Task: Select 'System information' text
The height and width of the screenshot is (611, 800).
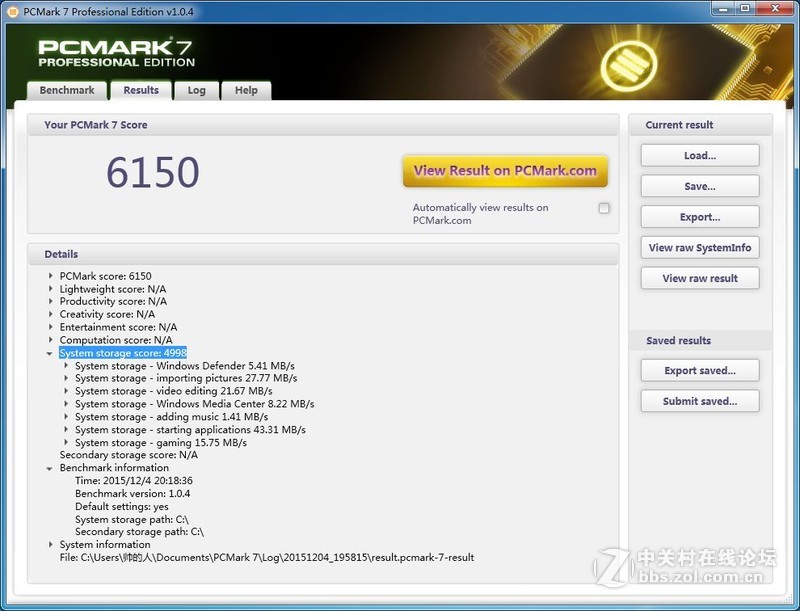Action: pyautogui.click(x=105, y=544)
